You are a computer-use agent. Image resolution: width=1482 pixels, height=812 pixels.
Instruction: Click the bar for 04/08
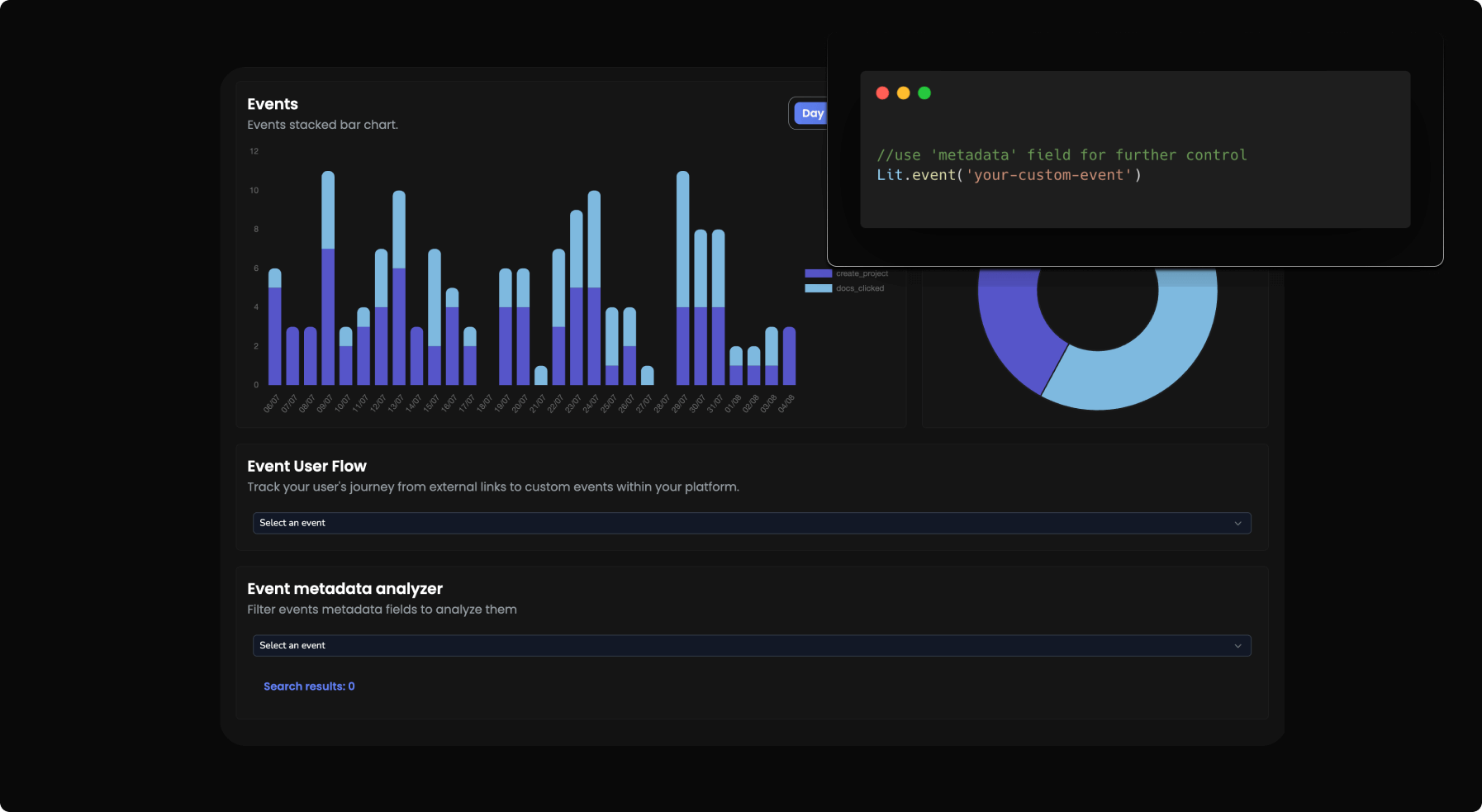tap(789, 356)
